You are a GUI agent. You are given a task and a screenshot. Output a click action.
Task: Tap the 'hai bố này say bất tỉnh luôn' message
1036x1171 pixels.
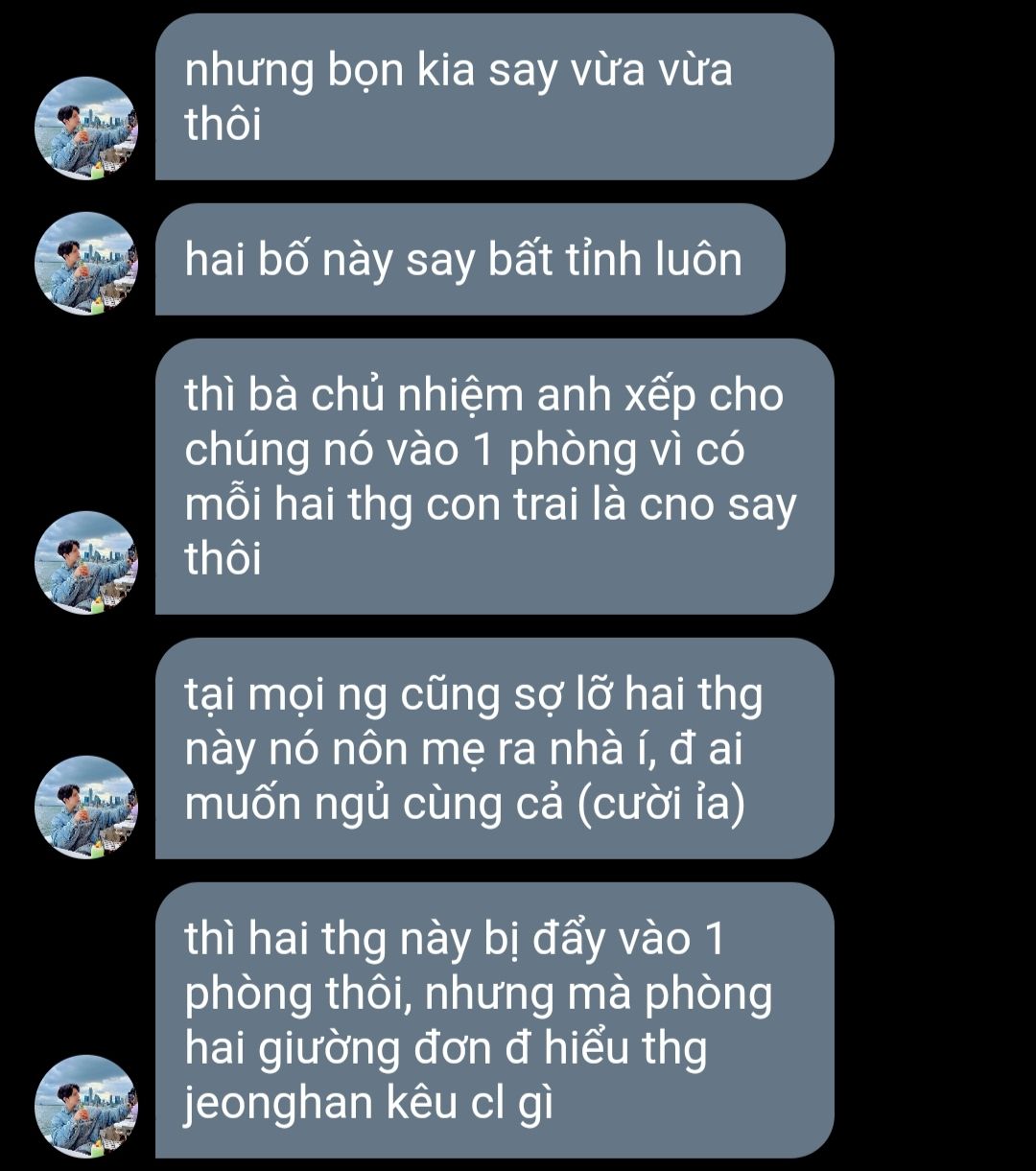point(470,259)
